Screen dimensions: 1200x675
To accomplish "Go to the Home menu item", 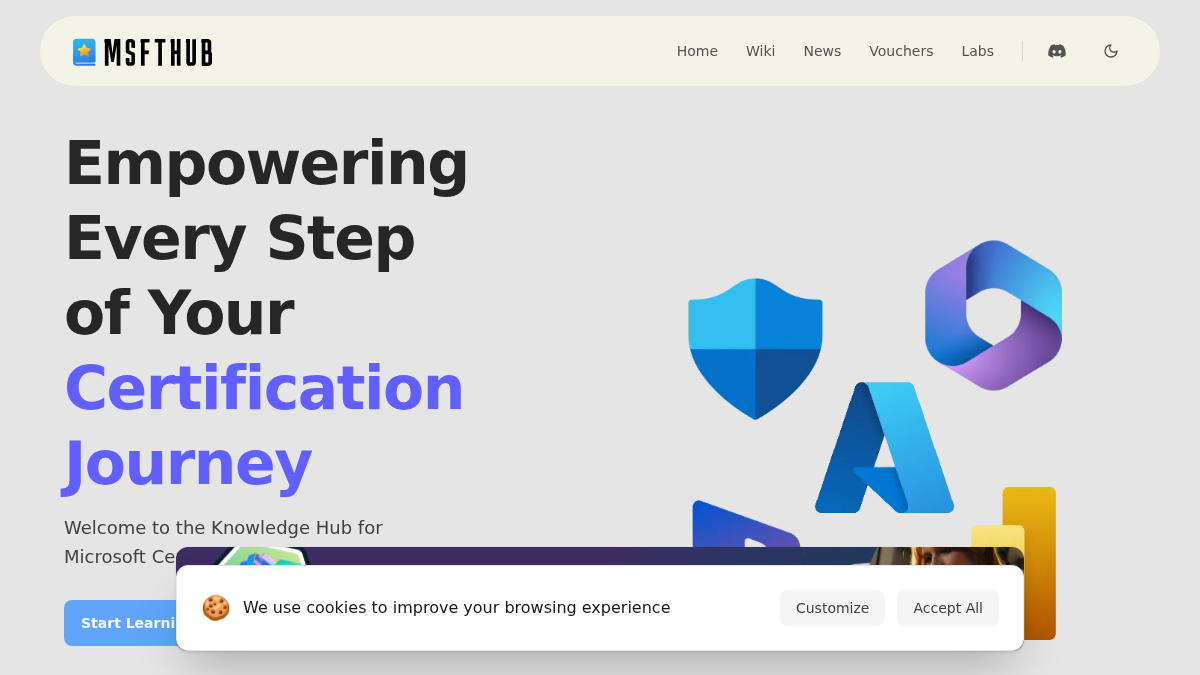I will [x=697, y=51].
